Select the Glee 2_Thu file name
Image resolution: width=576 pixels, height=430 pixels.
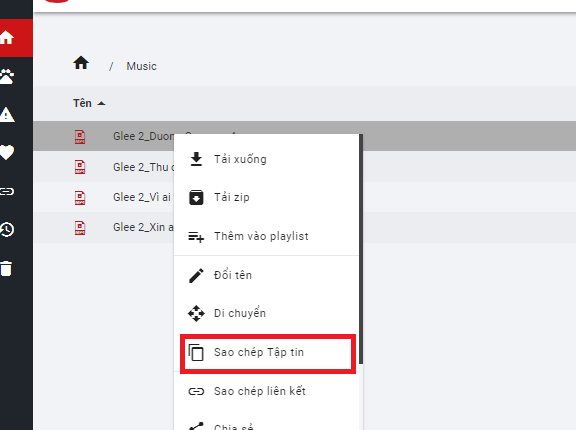point(143,167)
